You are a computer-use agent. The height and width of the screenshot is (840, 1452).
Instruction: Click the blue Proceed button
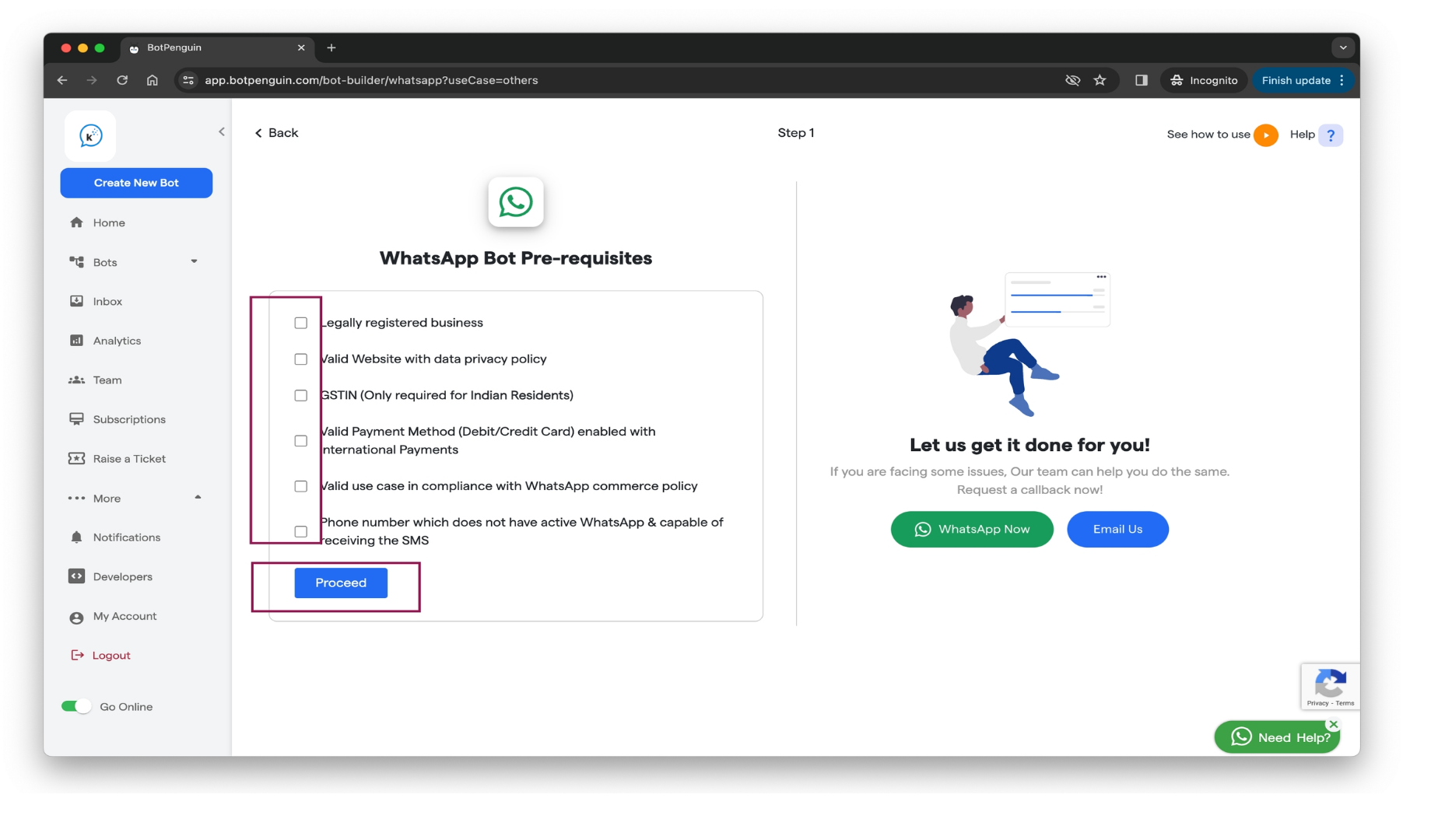[x=341, y=583]
